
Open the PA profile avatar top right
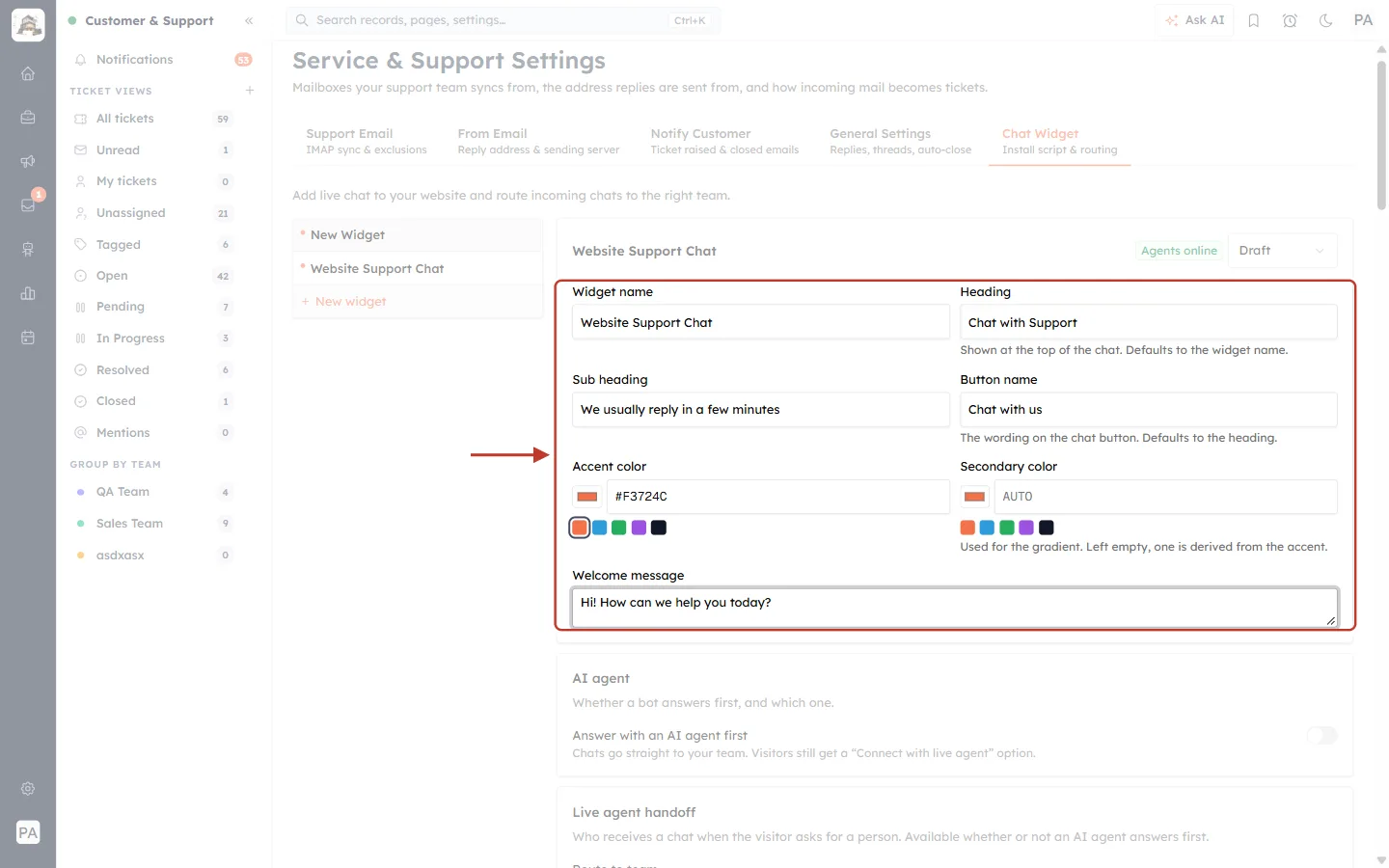1363,20
